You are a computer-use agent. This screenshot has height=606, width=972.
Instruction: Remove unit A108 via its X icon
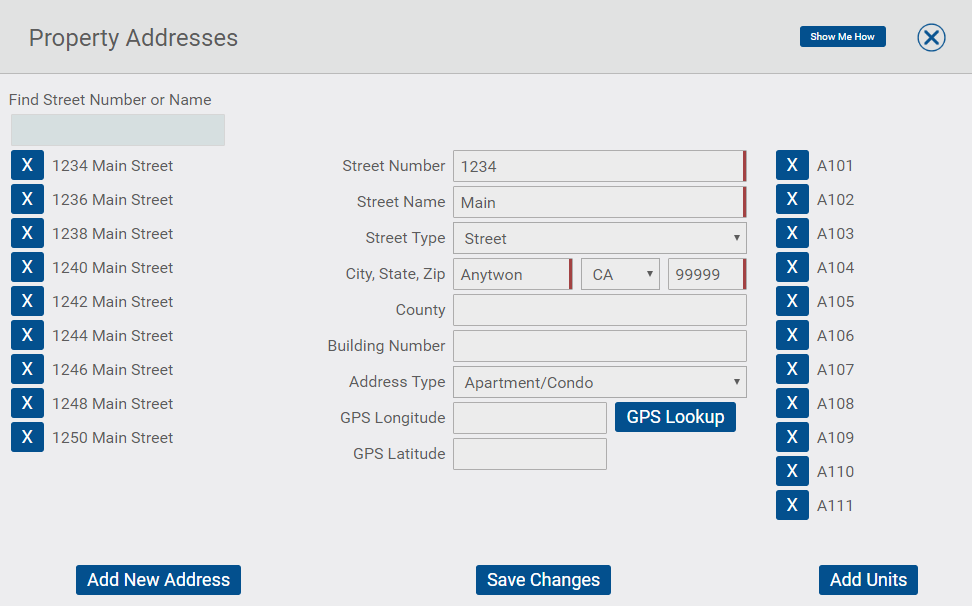tap(792, 403)
